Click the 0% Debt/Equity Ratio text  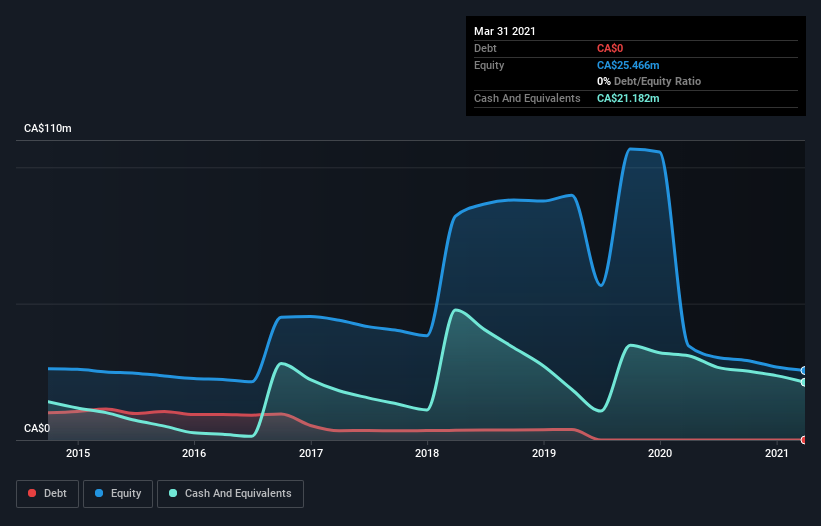pos(649,81)
